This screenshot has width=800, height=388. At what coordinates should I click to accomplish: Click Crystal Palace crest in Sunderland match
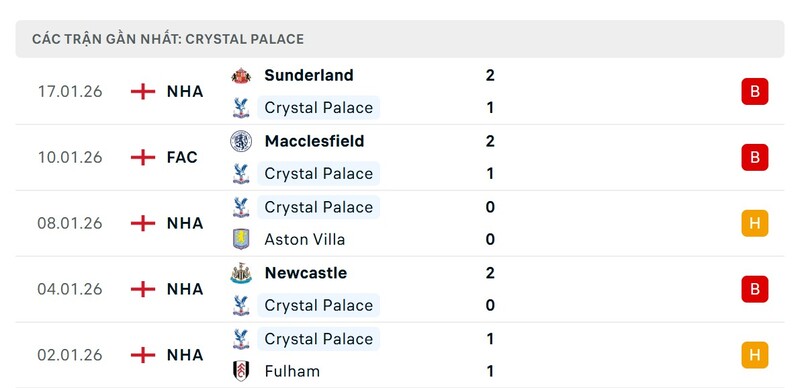point(241,108)
